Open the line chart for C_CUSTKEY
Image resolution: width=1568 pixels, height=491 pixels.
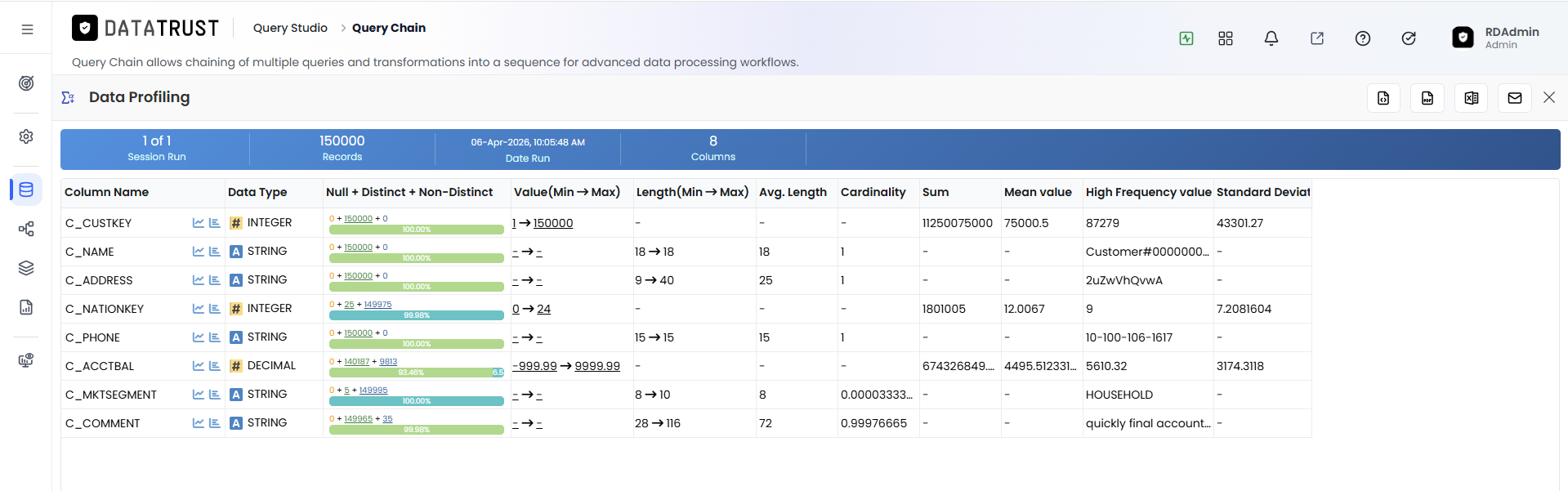tap(199, 223)
